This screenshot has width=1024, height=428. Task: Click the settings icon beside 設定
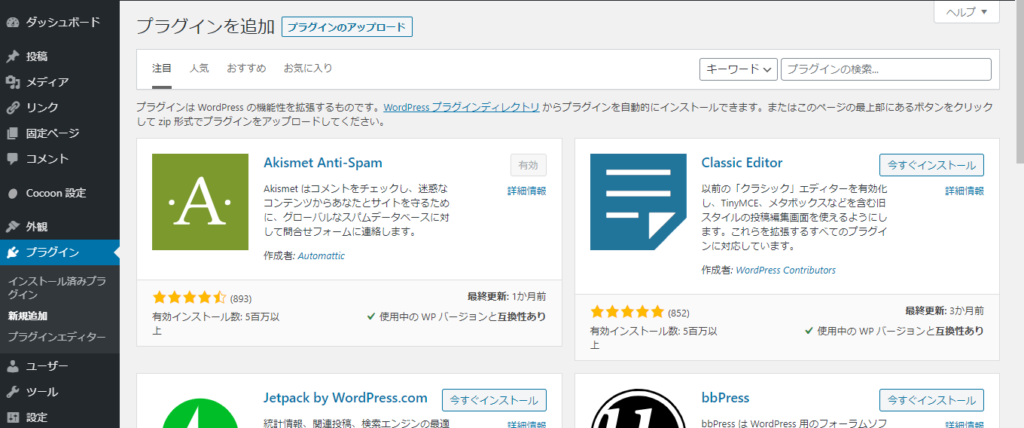(12, 418)
